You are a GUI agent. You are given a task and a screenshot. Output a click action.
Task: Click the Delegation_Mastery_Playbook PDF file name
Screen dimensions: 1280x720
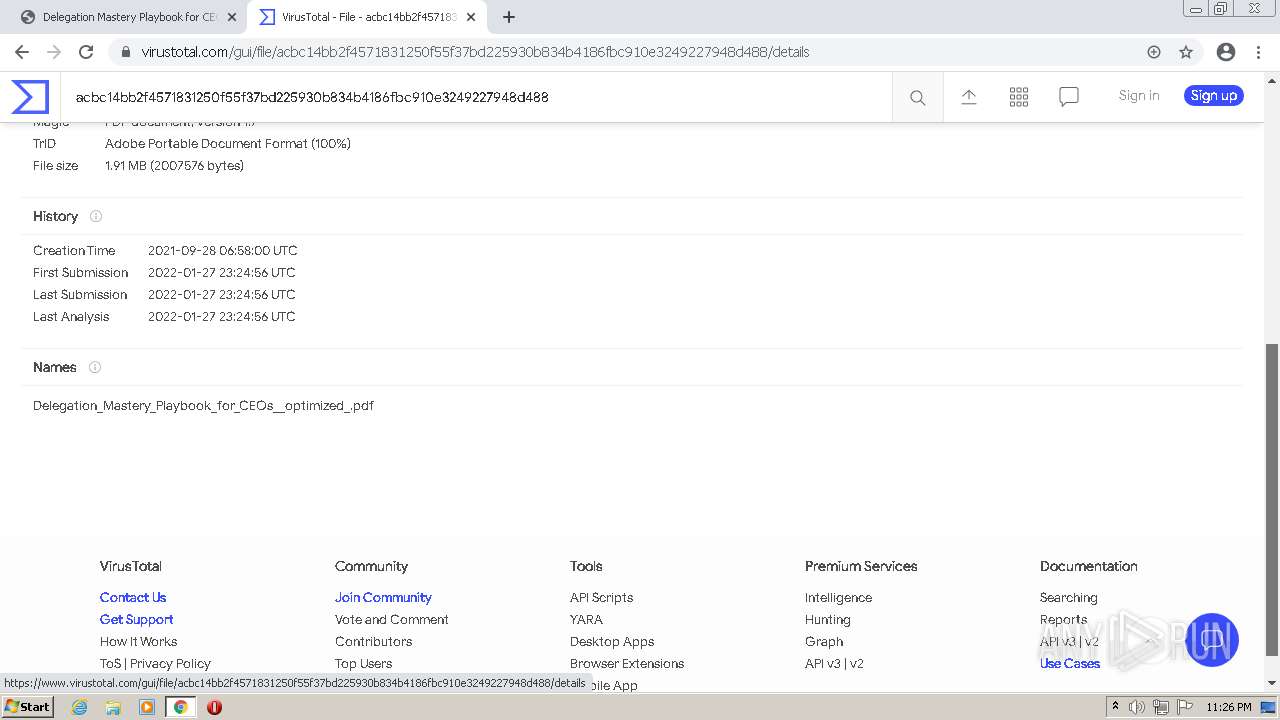point(203,405)
